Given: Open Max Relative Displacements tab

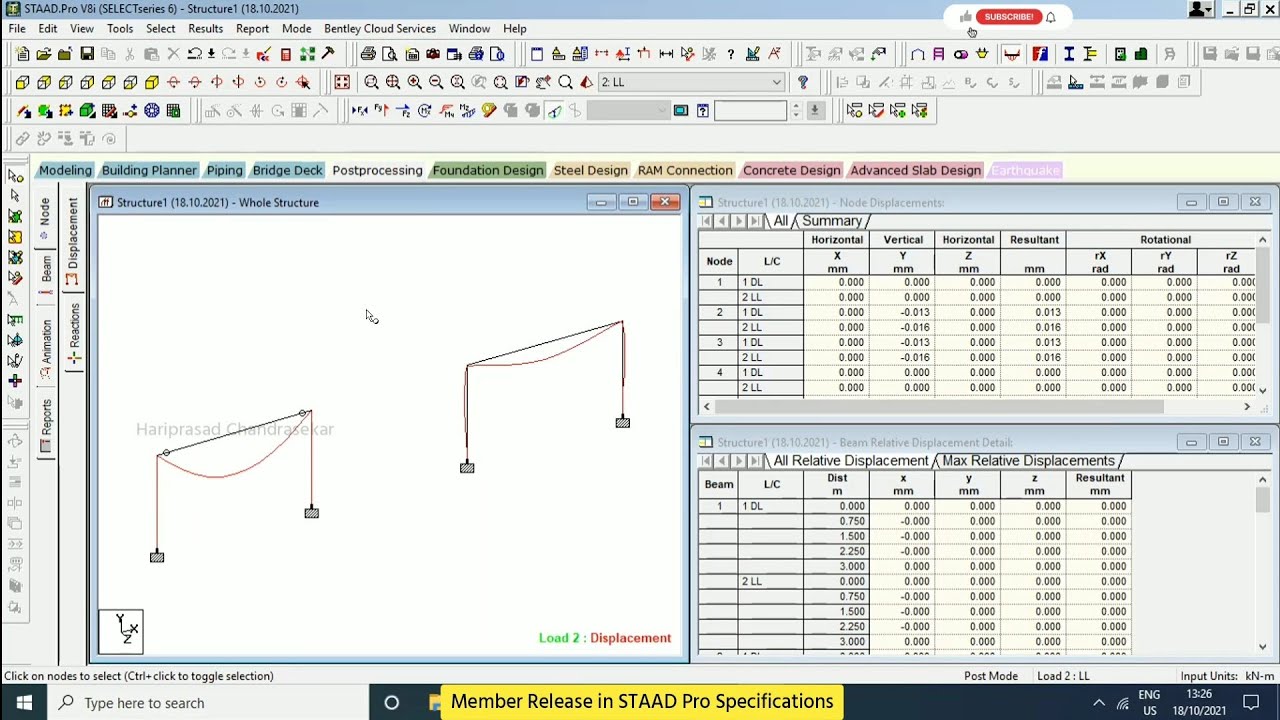Looking at the screenshot, I should [x=1028, y=461].
